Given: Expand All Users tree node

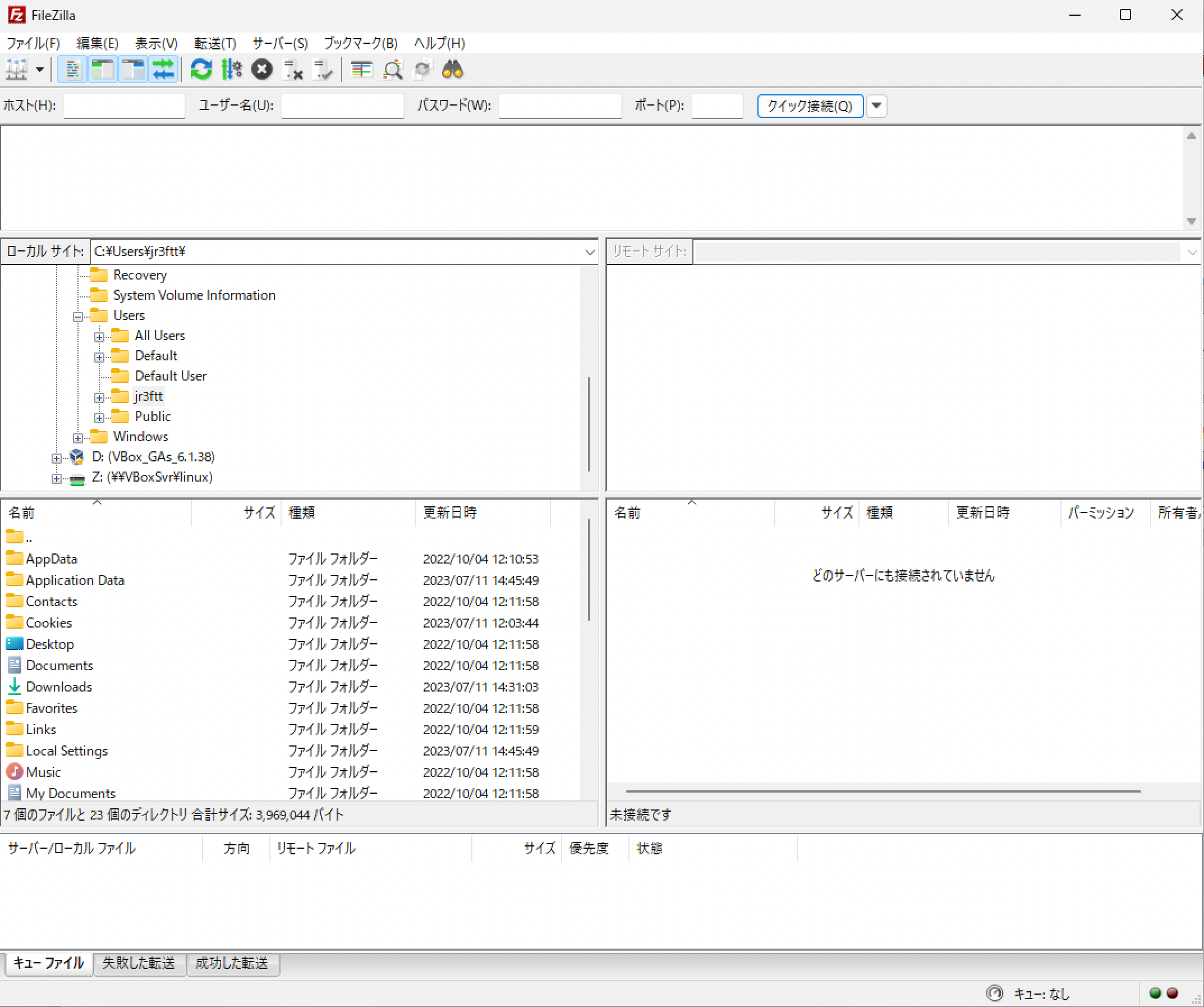Looking at the screenshot, I should point(99,337).
